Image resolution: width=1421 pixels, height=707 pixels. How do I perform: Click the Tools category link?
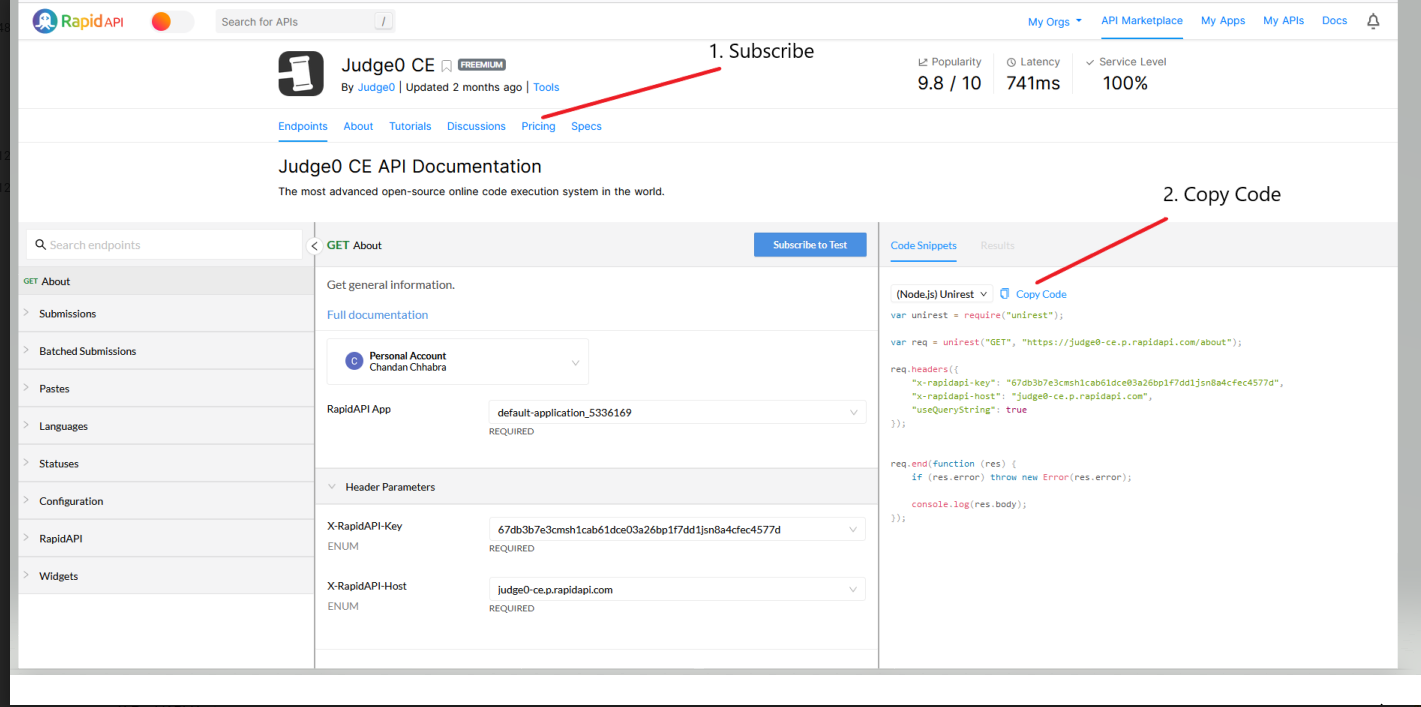click(x=546, y=87)
